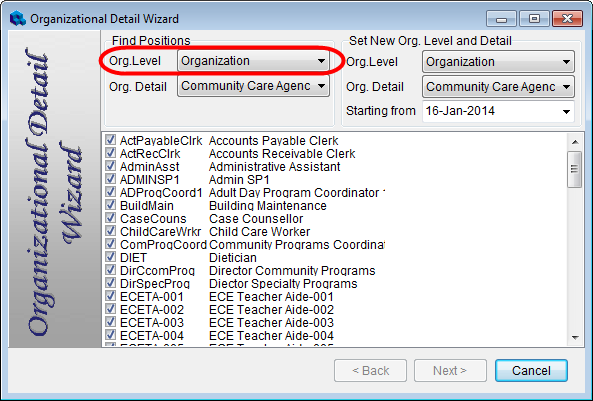
Task: Toggle the AdminAsst position checkbox
Action: (110, 166)
